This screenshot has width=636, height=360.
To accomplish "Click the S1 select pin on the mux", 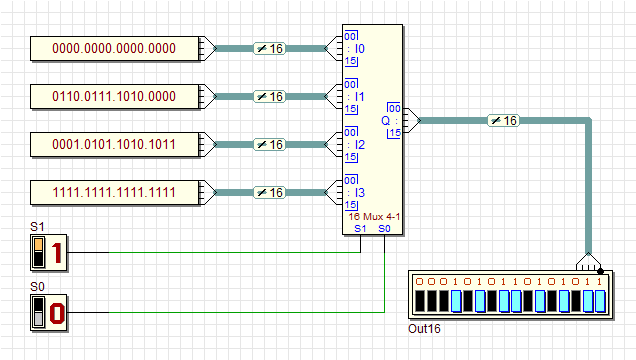I will [x=360, y=229].
